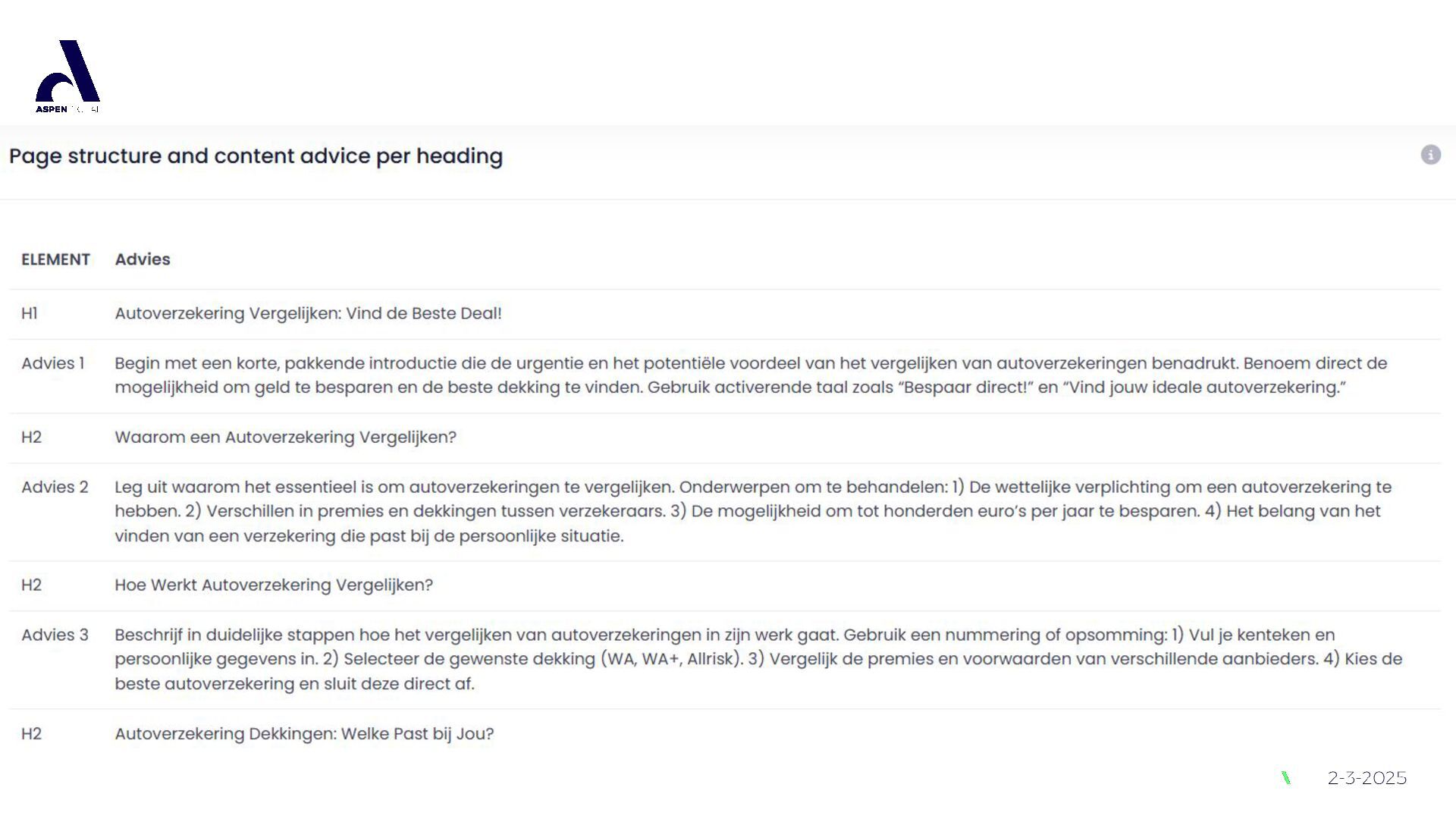Click the ELEMENT column header
The height and width of the screenshot is (819, 1456).
click(x=55, y=259)
